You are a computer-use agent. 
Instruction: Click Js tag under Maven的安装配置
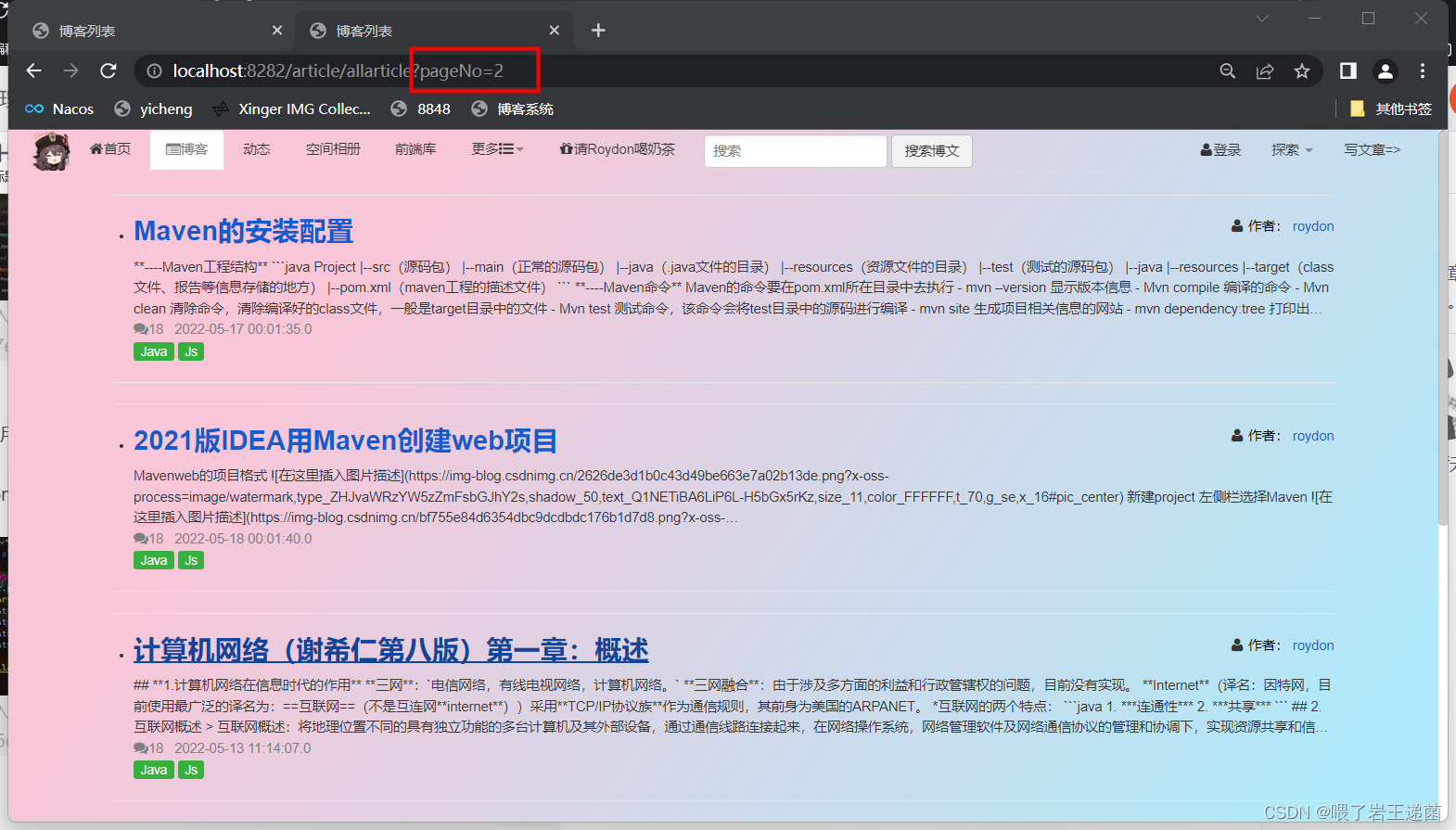point(191,351)
